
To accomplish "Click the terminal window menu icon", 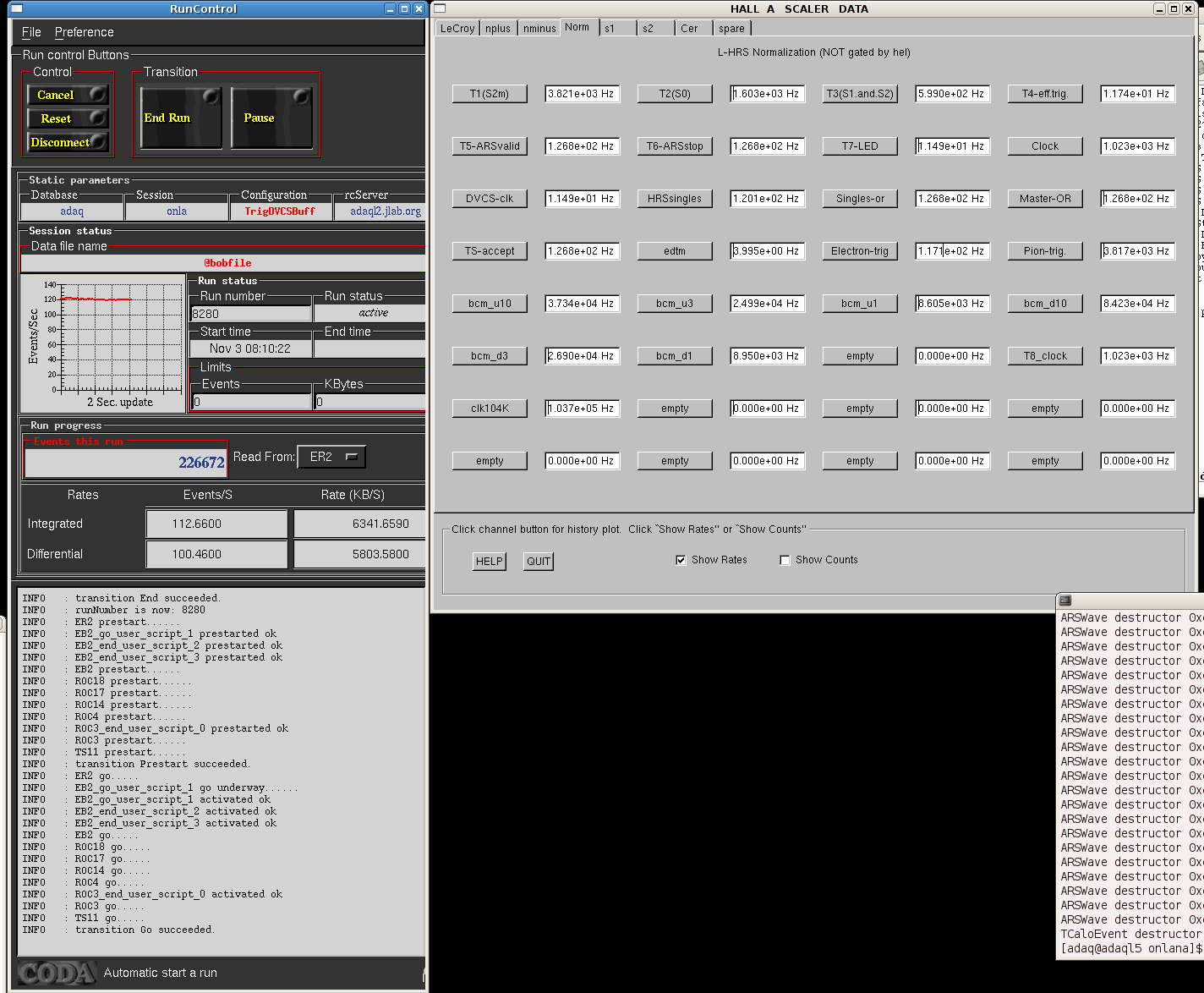I will click(x=1065, y=601).
